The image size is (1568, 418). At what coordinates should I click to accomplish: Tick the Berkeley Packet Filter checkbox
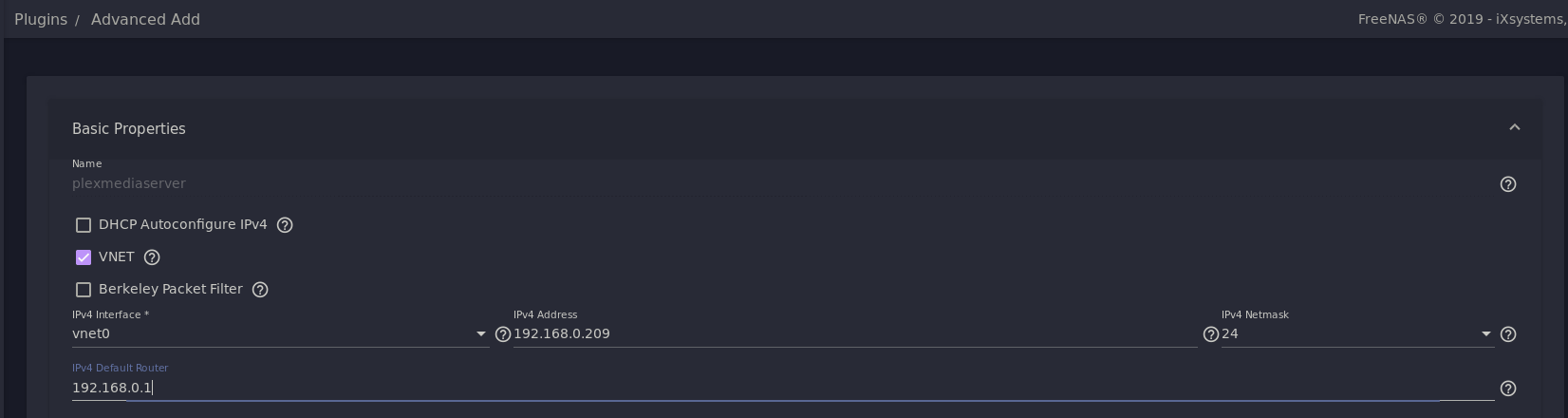tap(84, 290)
